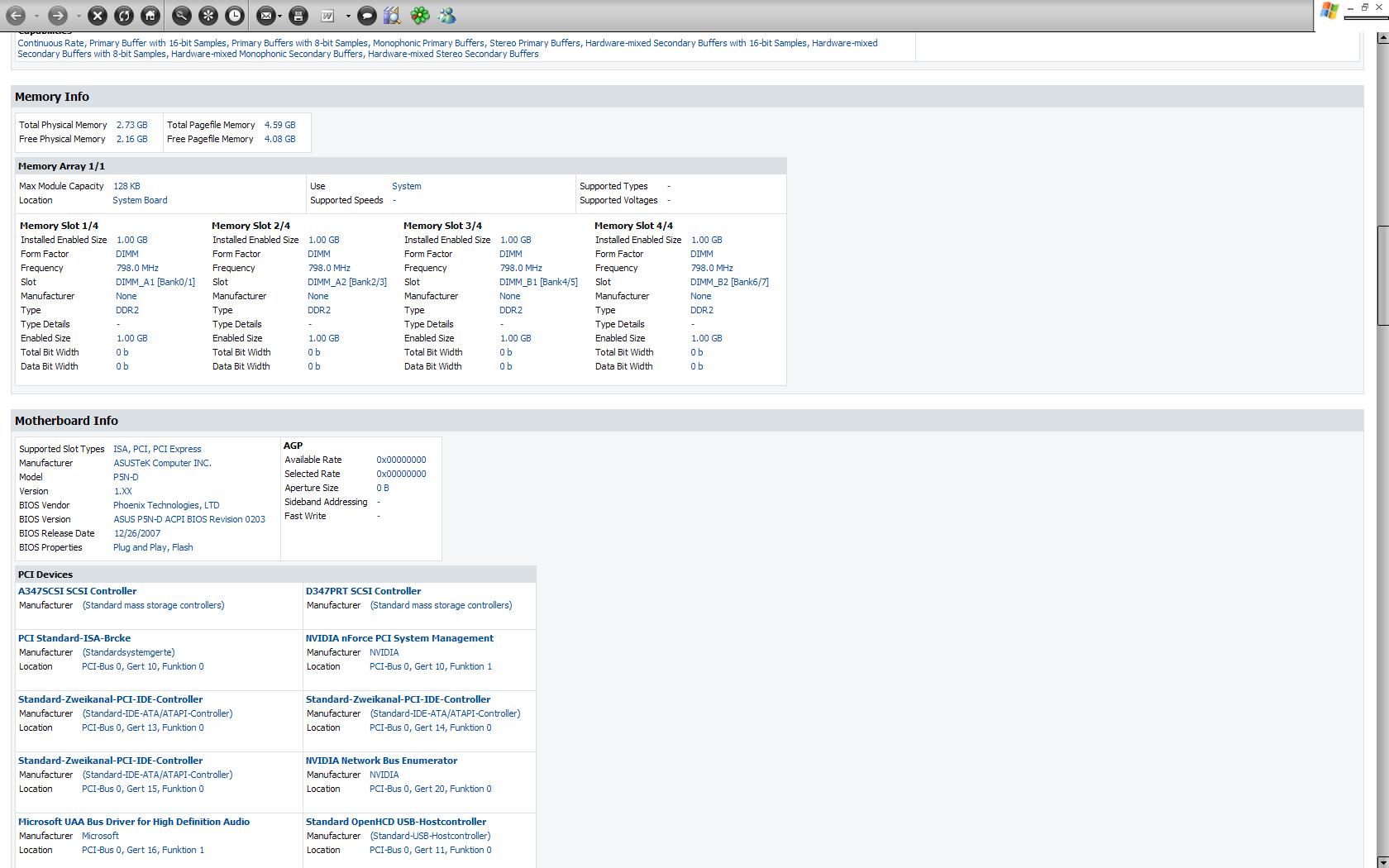Open the Home page icon
Image resolution: width=1389 pixels, height=868 pixels.
click(x=150, y=15)
